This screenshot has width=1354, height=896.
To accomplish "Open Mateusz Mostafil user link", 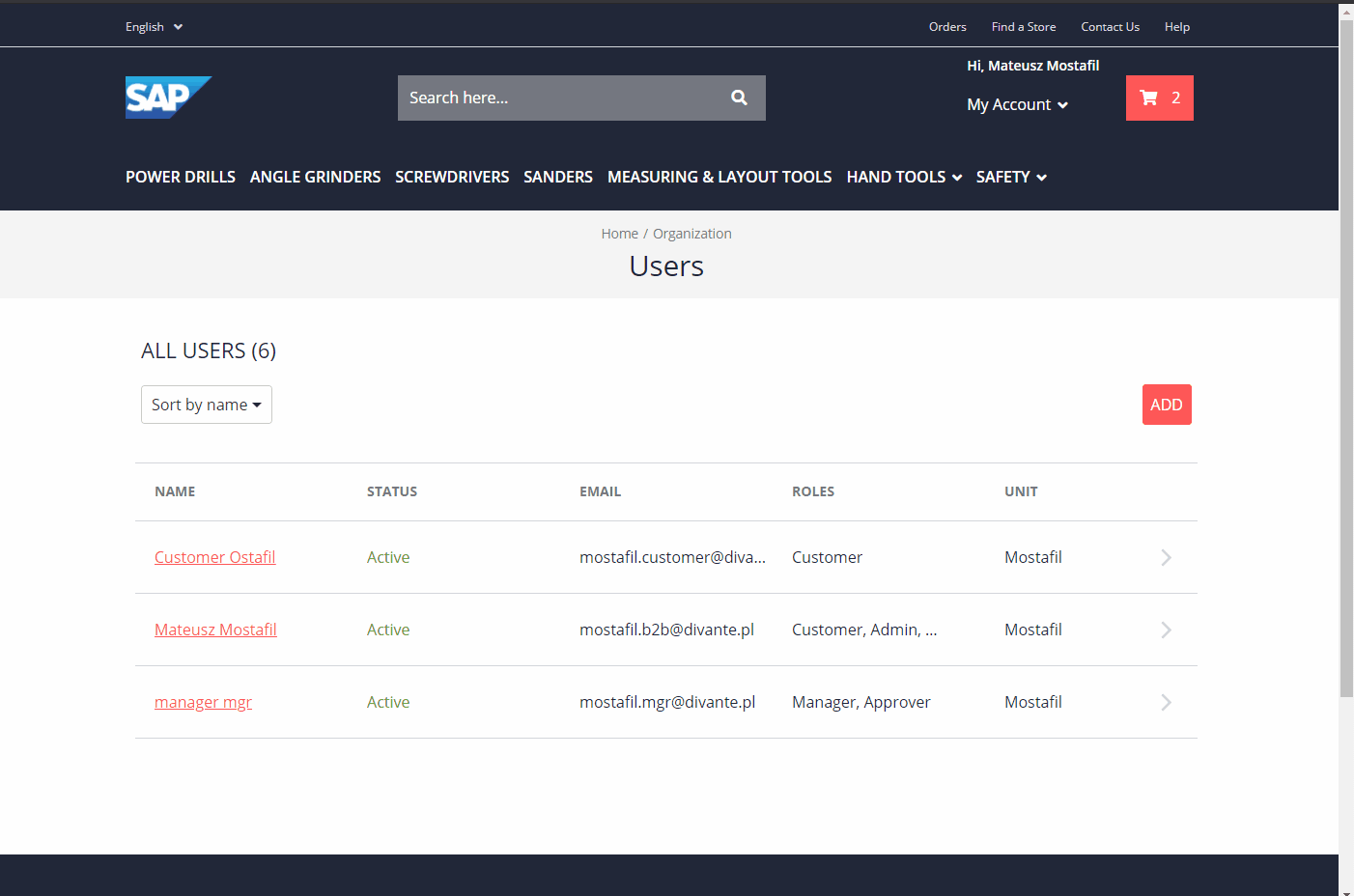I will (x=215, y=630).
